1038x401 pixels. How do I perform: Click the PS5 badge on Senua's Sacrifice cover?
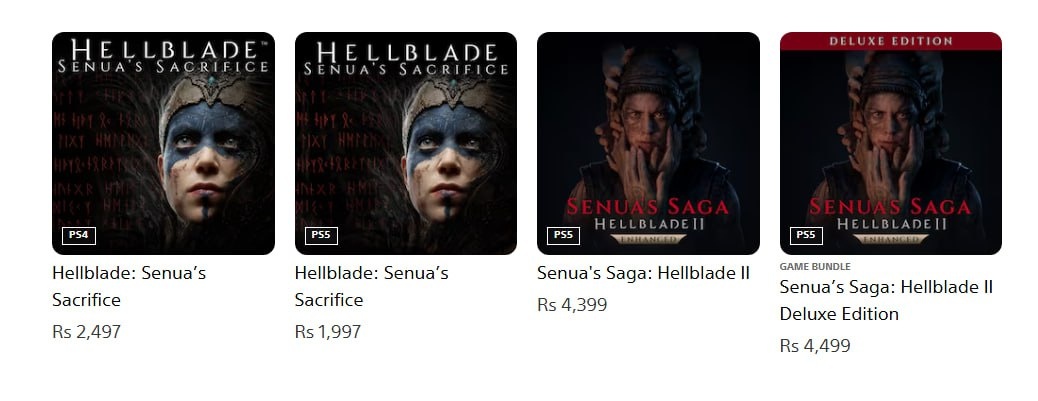[321, 236]
